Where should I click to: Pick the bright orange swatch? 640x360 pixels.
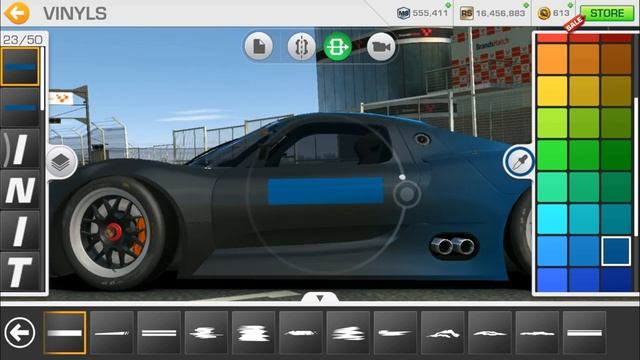[552, 59]
